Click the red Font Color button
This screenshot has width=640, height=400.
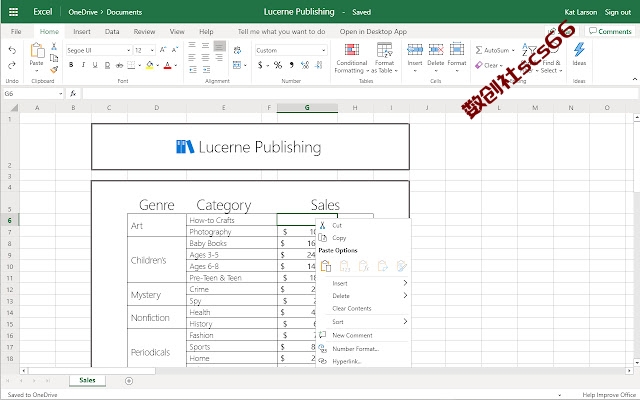[x=167, y=64]
